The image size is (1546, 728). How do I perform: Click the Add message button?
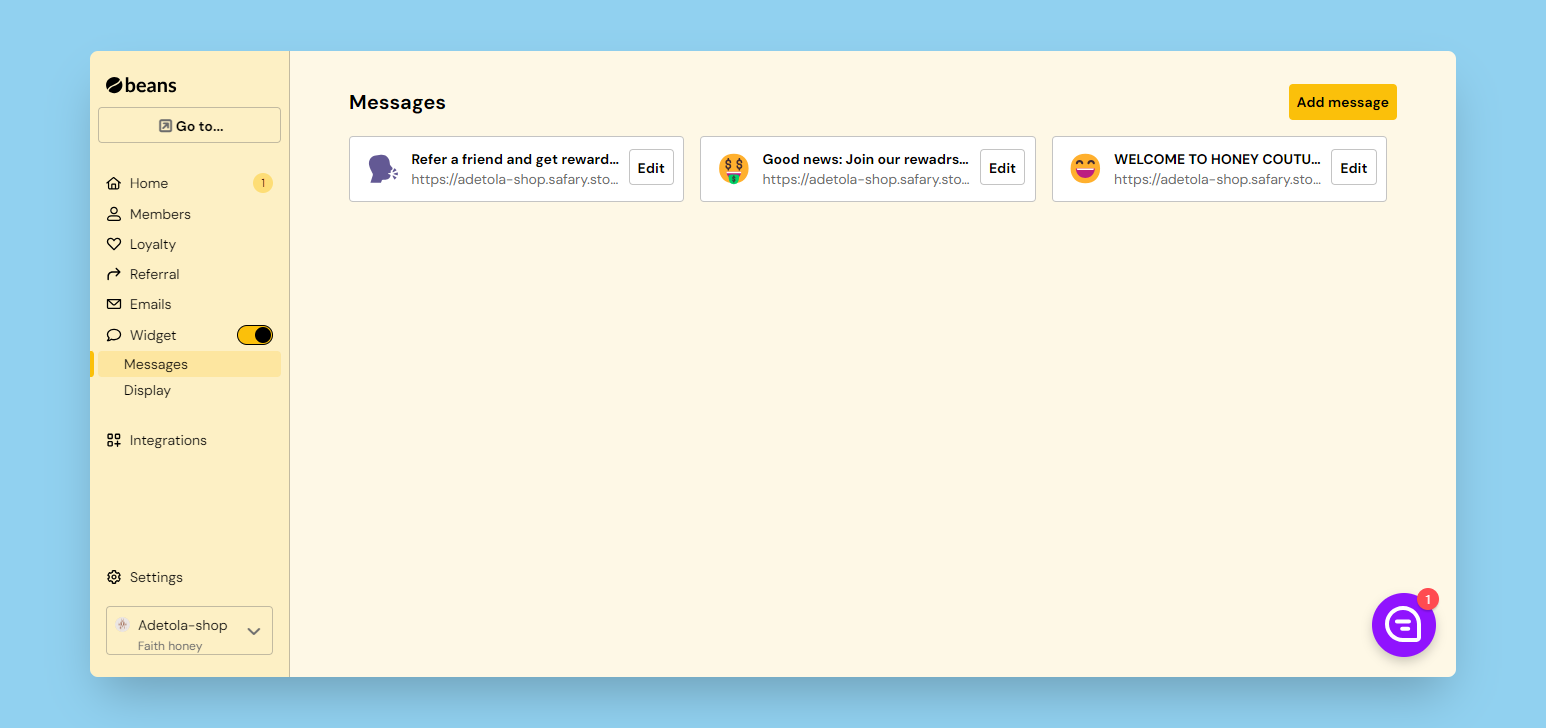pos(1342,102)
